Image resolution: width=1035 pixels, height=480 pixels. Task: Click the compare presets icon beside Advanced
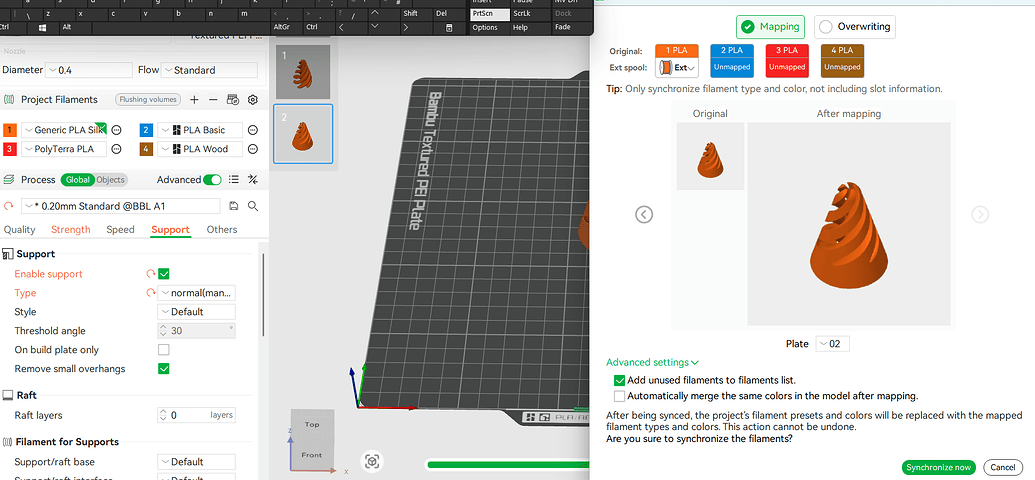click(252, 180)
